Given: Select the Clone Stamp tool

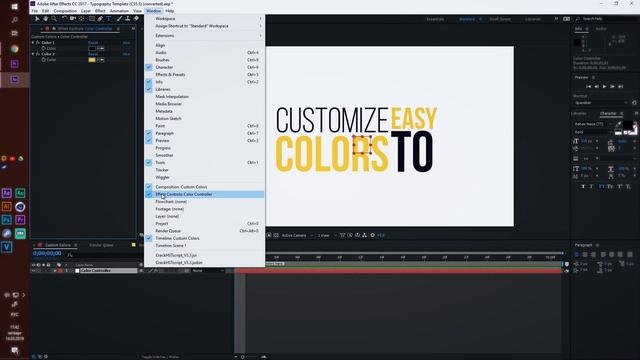Looking at the screenshot, I should (x=127, y=19).
